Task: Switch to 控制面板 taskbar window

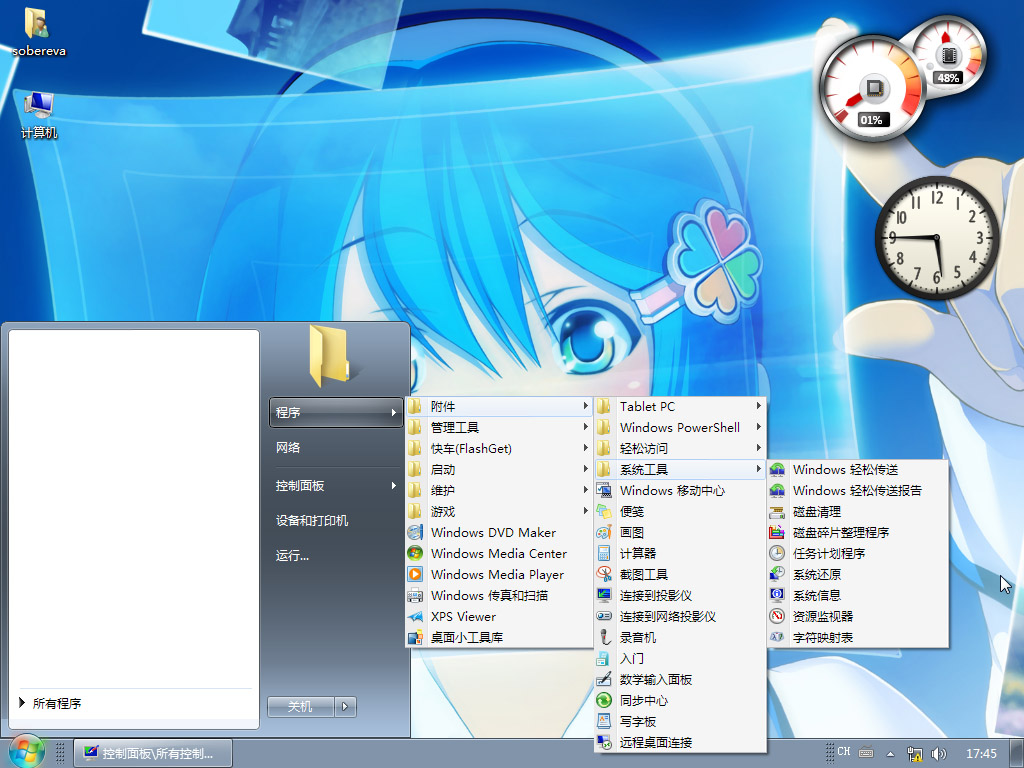Action: click(x=153, y=753)
